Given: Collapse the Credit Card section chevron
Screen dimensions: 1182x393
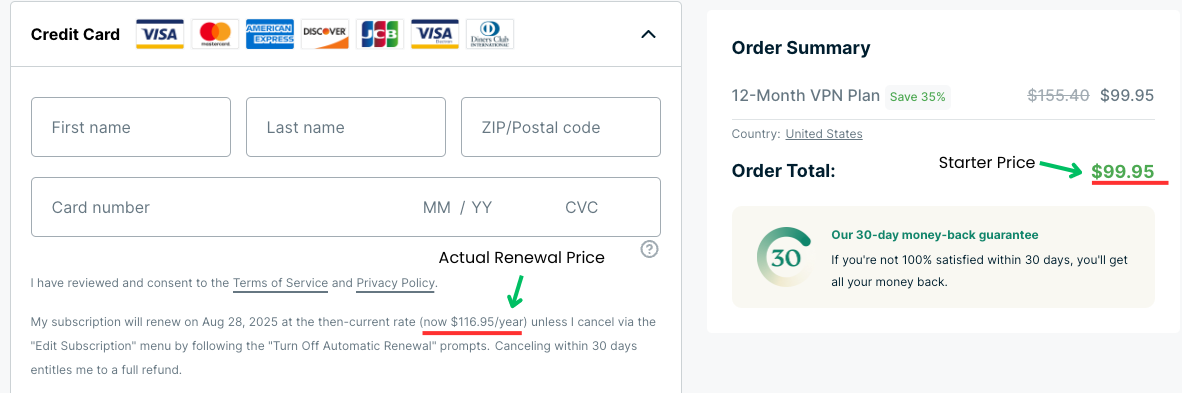Looking at the screenshot, I should coord(648,34).
